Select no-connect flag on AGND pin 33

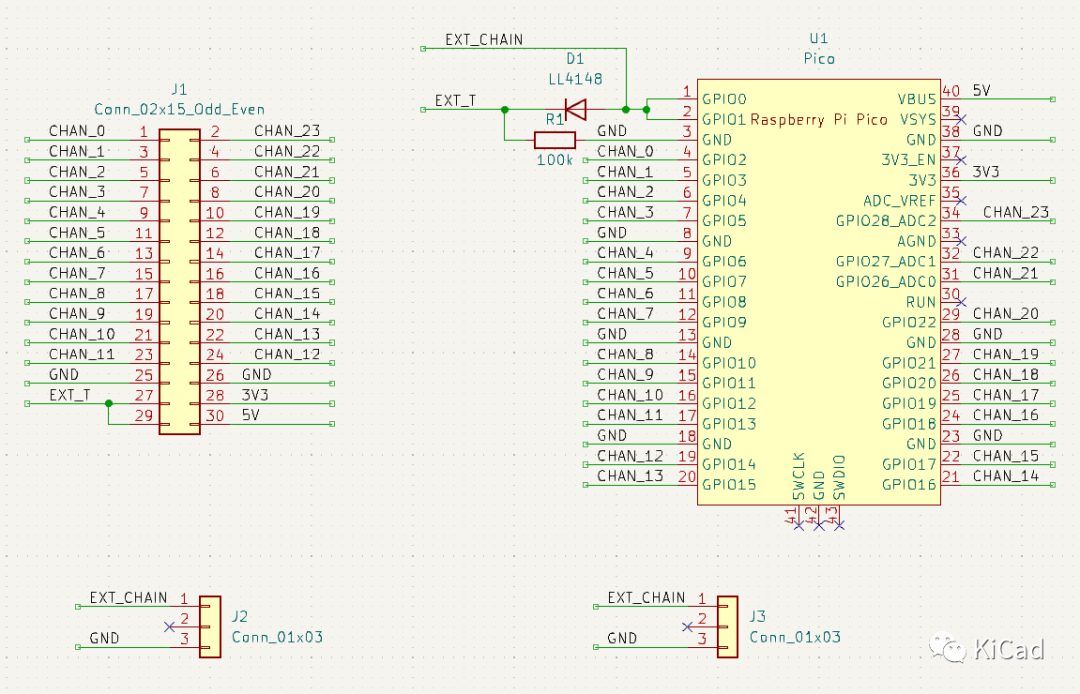pos(962,242)
